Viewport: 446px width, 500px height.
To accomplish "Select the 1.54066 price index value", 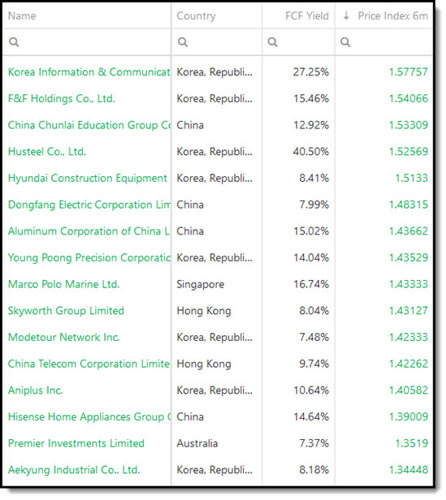I will click(x=409, y=99).
